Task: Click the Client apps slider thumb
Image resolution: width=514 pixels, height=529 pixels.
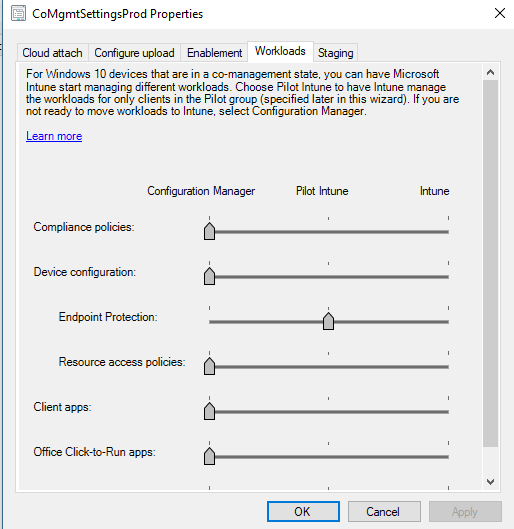Action: pos(209,411)
